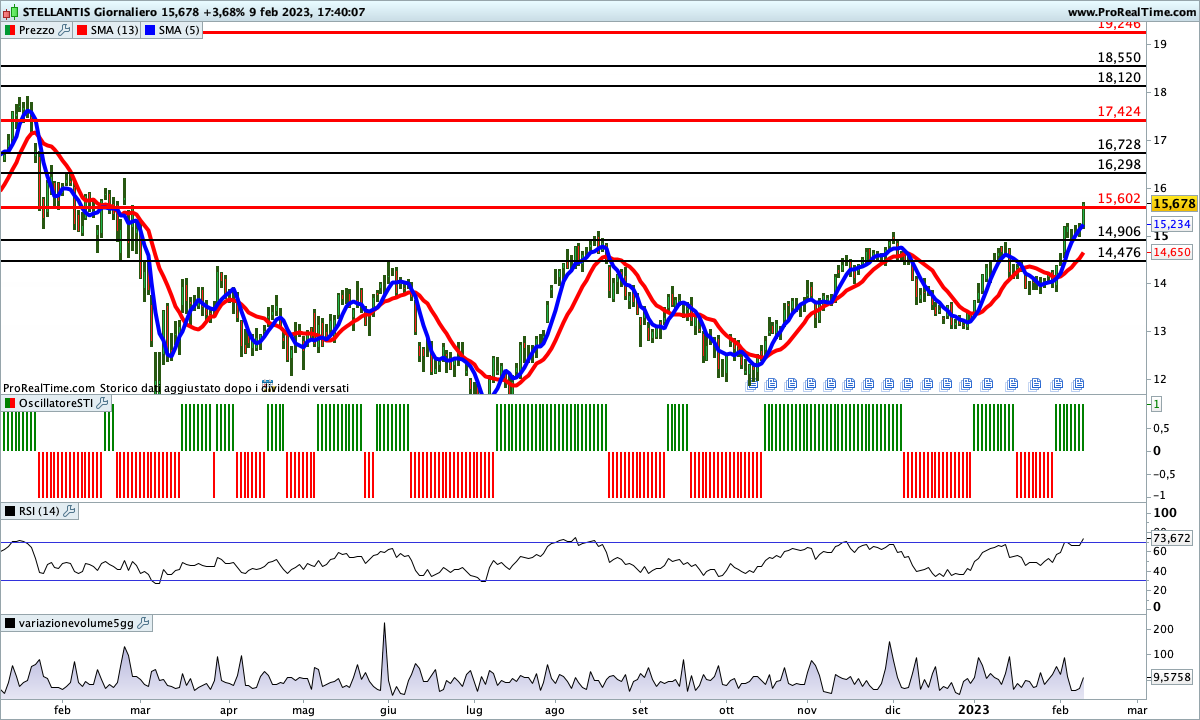This screenshot has width=1200, height=720.
Task: Click the Storico dati aggiustato dividendi note
Action: (x=224, y=387)
